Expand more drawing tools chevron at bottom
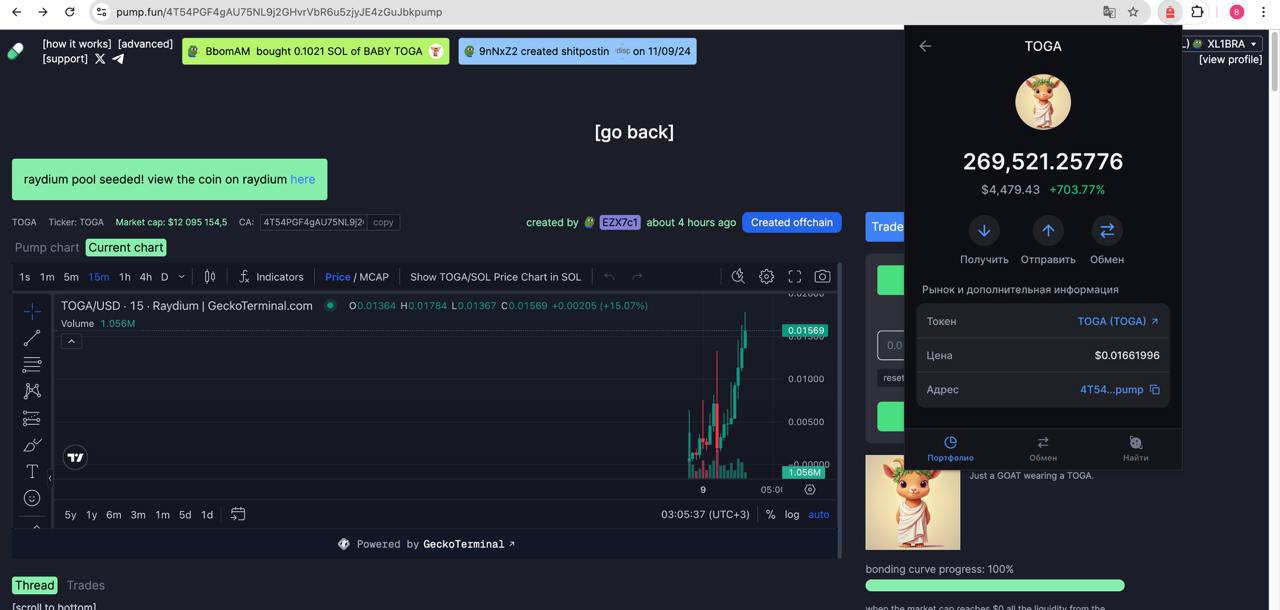 pyautogui.click(x=36, y=526)
